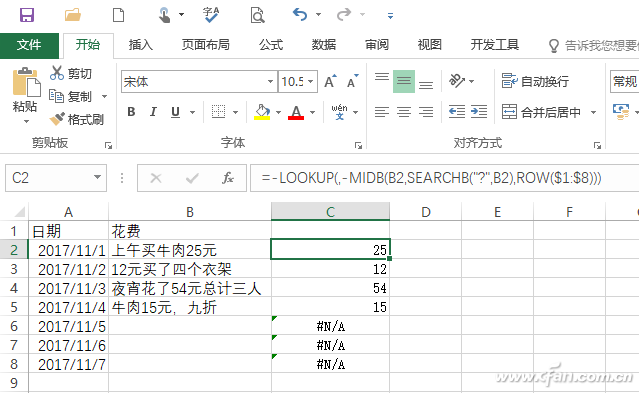639x393 pixels.
Task: Confirm formula entry with checkmark icon
Action: [192, 178]
